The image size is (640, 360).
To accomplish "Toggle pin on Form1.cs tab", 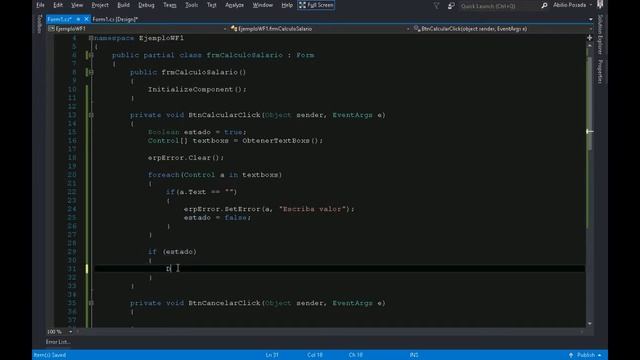I will [x=78, y=19].
